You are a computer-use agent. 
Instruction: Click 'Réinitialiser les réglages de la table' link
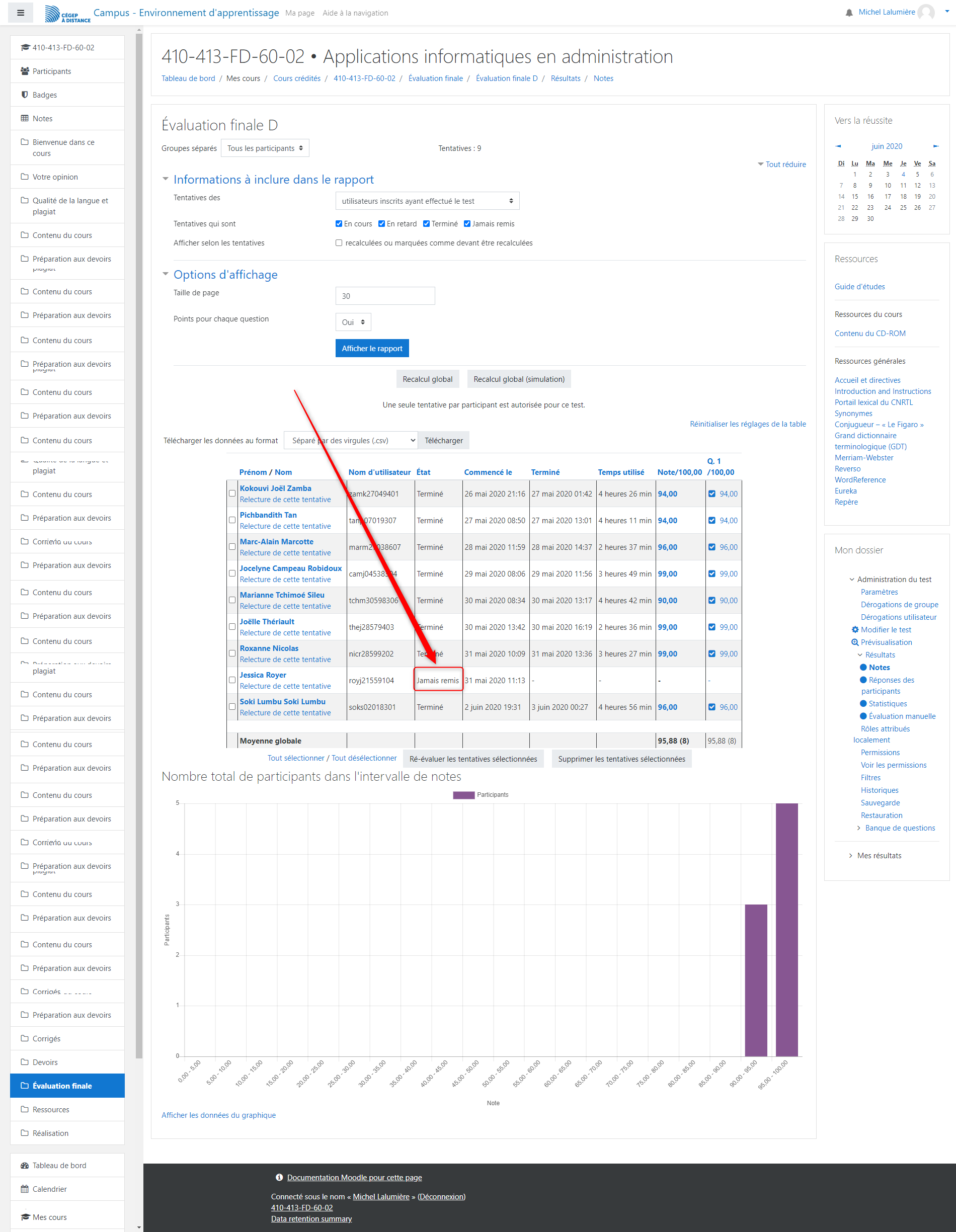point(747,424)
